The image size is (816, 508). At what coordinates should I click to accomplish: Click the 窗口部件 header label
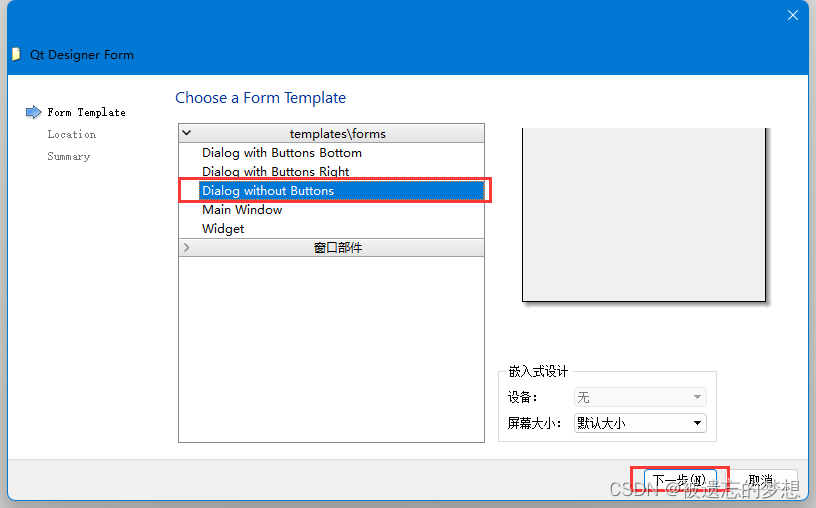[338, 248]
